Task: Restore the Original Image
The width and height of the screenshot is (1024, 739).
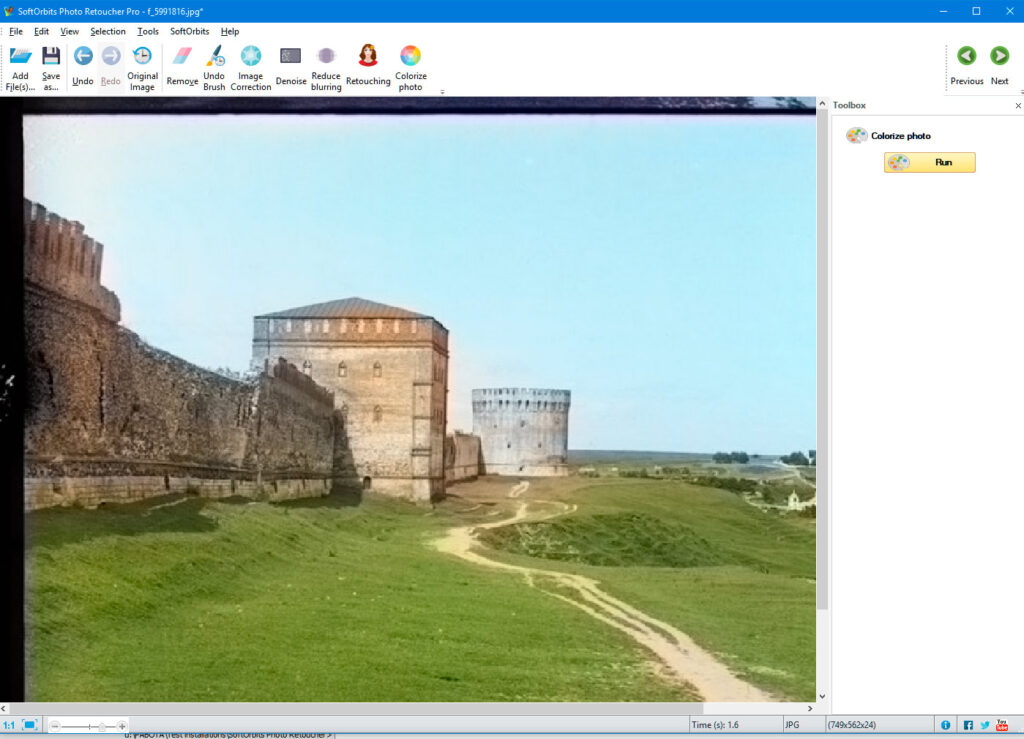Action: point(142,63)
